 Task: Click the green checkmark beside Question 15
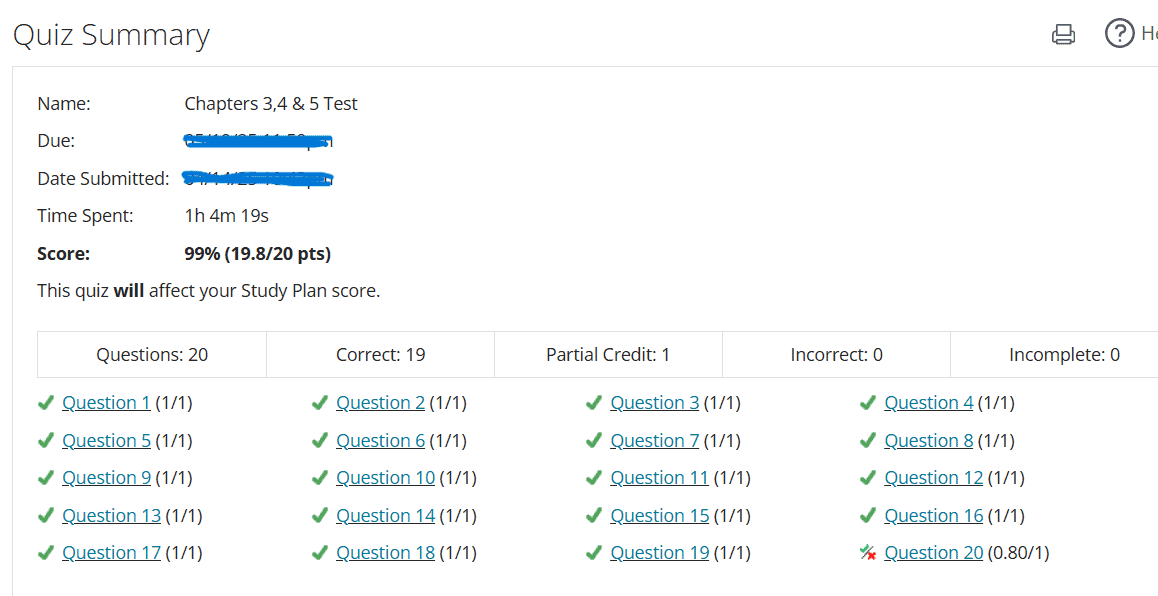click(594, 516)
